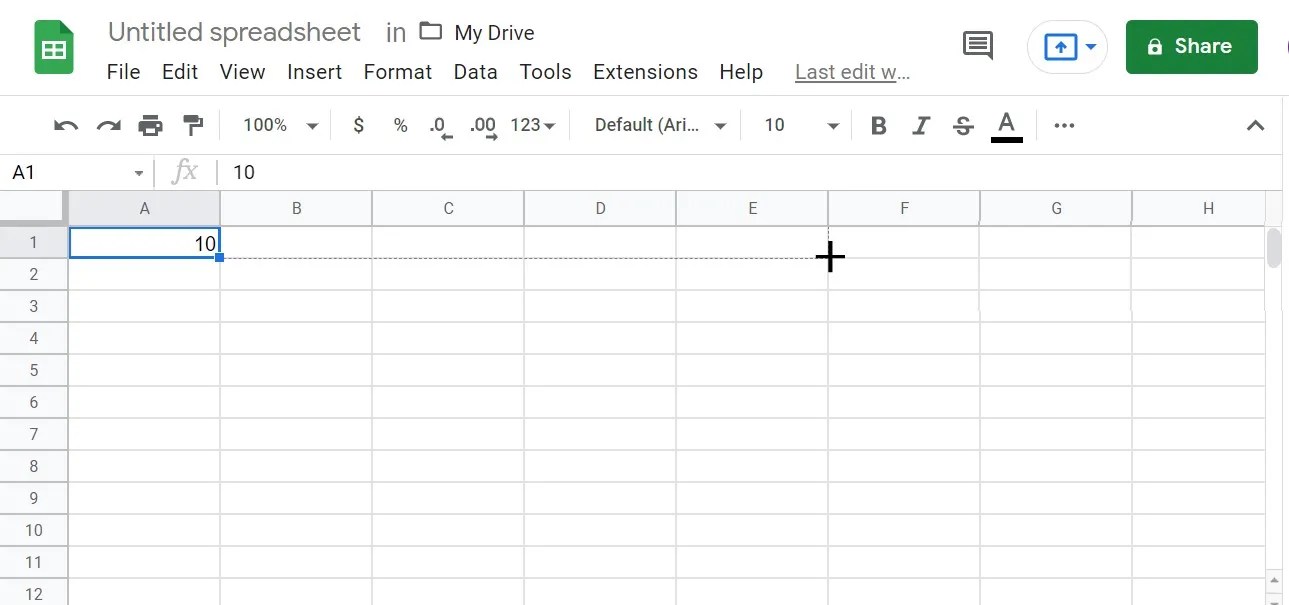
Task: Click the Redo icon
Action: (x=107, y=125)
